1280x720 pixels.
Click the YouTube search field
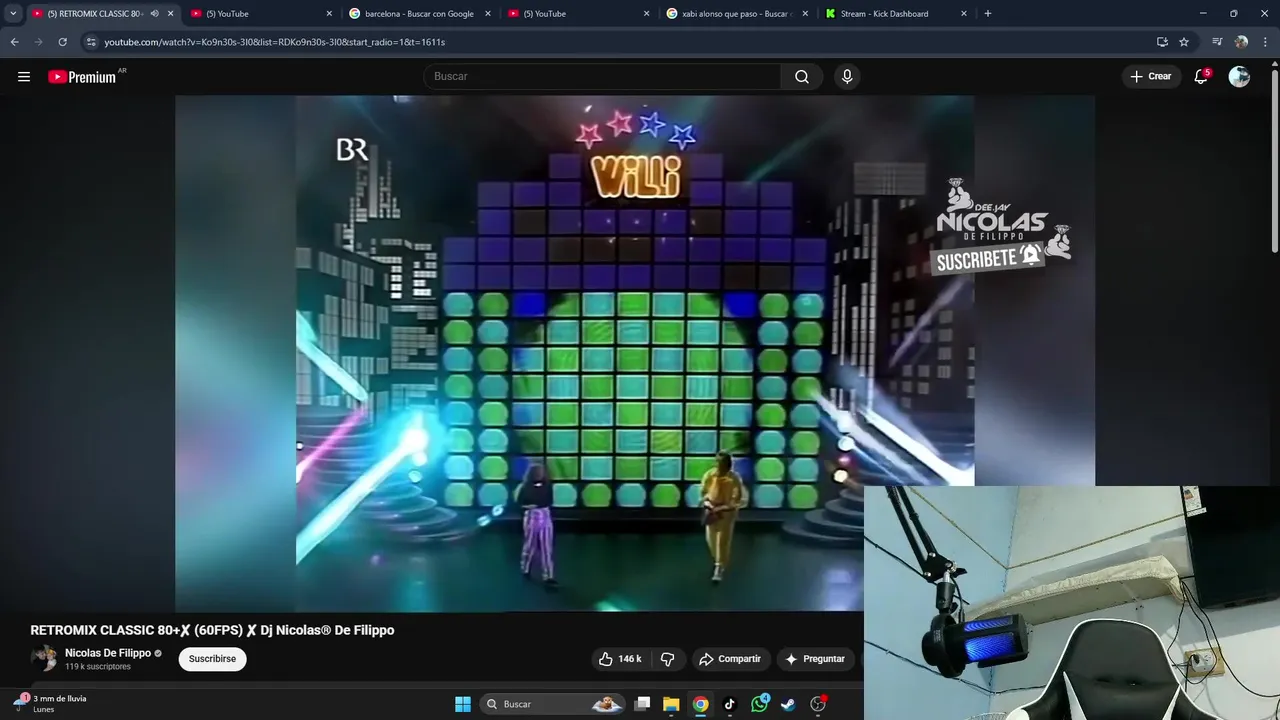click(x=602, y=77)
